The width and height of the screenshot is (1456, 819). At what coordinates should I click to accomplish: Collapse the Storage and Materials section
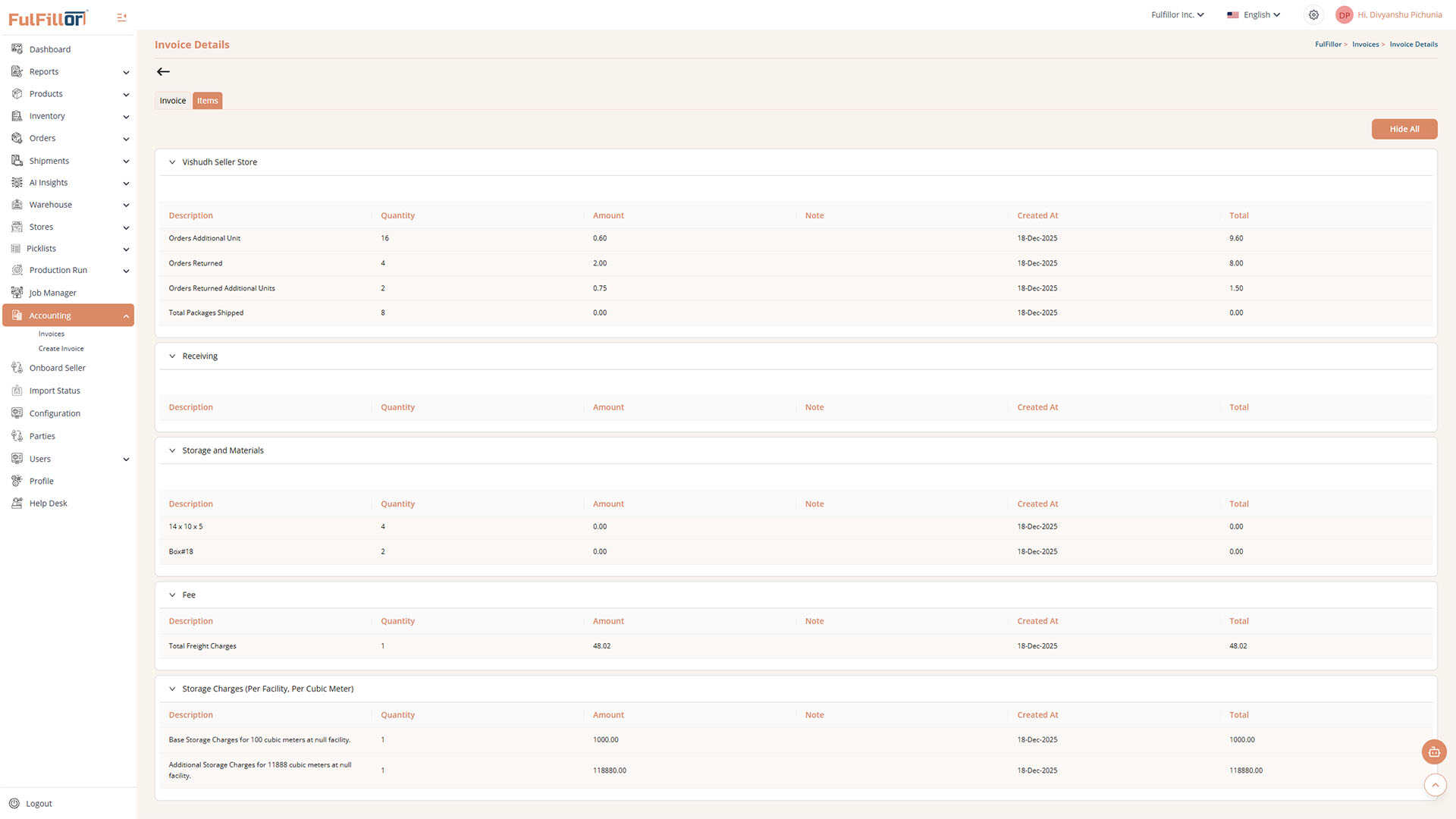(172, 450)
